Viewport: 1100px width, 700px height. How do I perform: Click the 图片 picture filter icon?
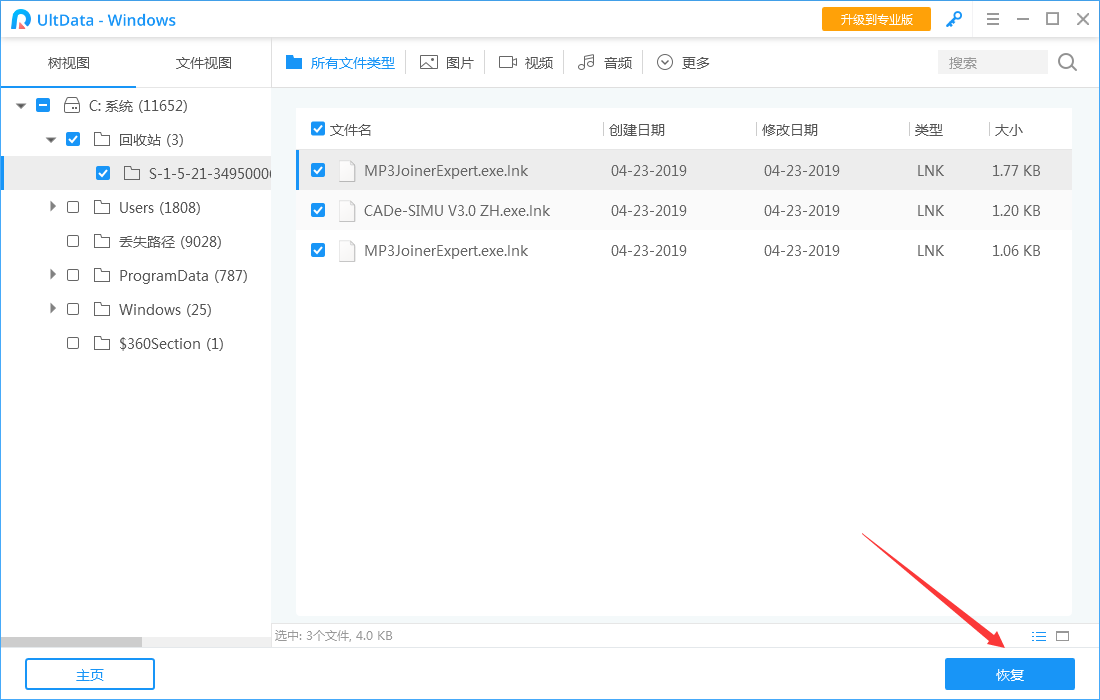pos(429,62)
